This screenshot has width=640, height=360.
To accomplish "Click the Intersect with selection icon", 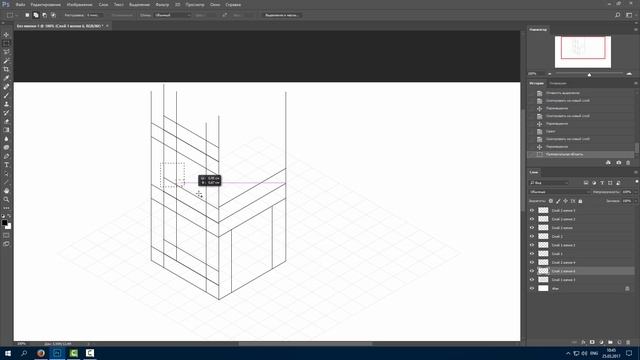I will pos(53,15).
